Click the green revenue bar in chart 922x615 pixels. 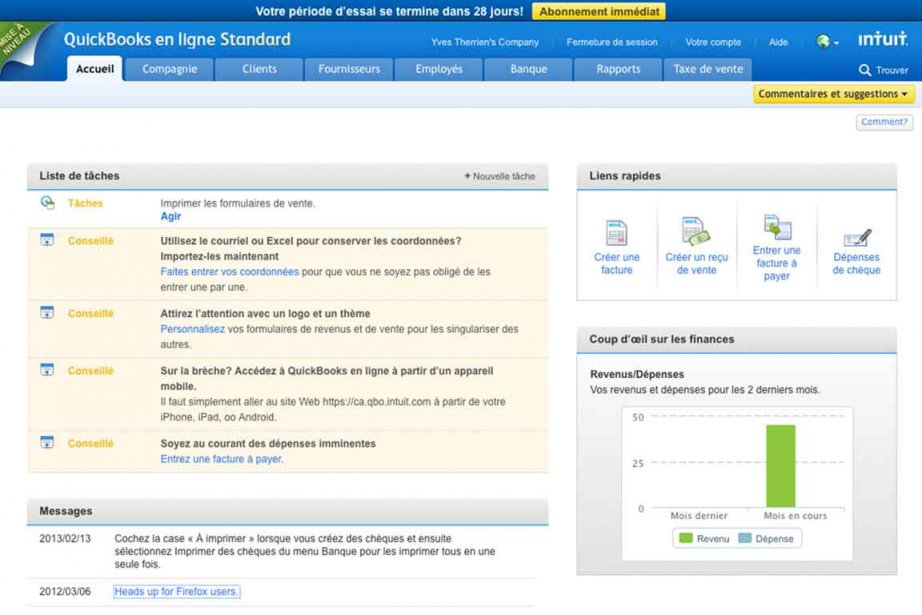click(x=780, y=466)
